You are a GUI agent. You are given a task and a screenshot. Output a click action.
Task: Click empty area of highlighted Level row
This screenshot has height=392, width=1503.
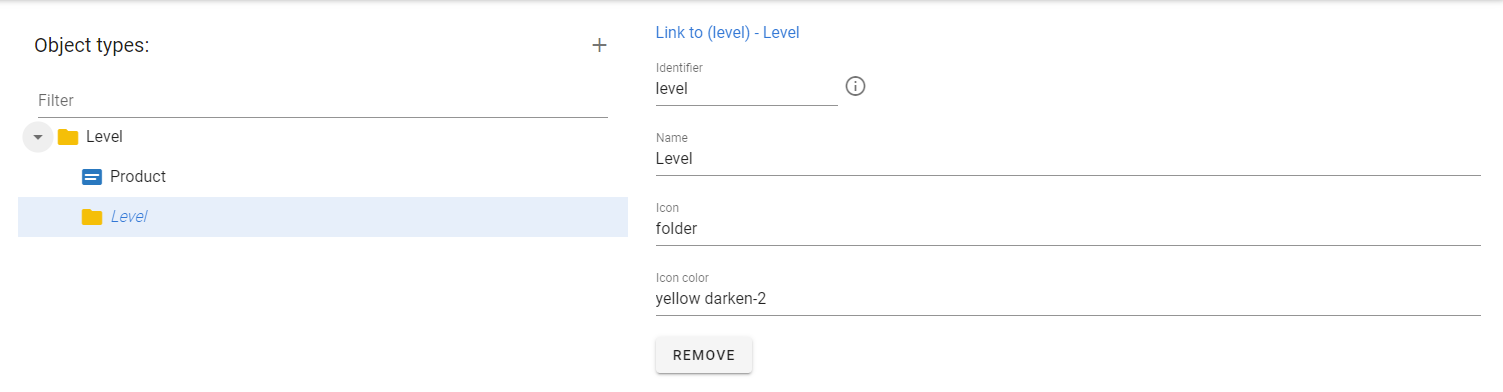(x=390, y=217)
